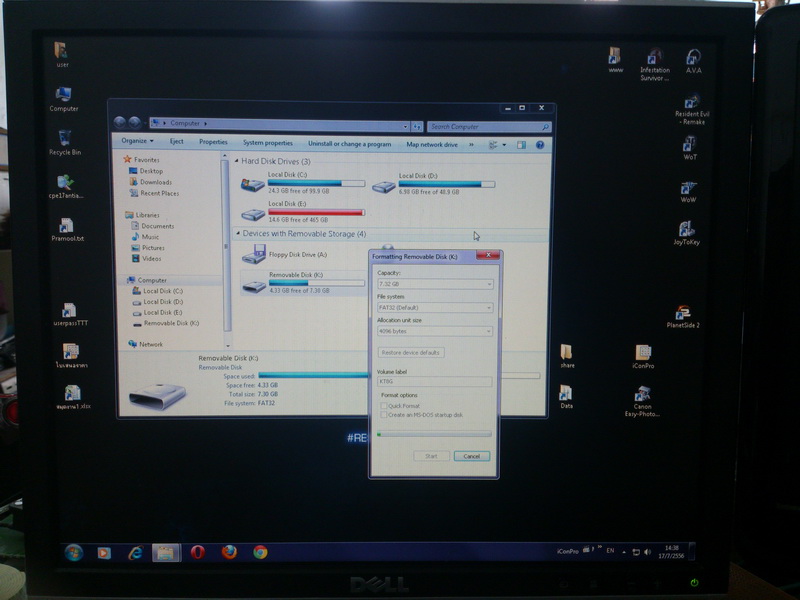Select Local Disk (C:) drive icon
The width and height of the screenshot is (800, 600).
pyautogui.click(x=253, y=184)
